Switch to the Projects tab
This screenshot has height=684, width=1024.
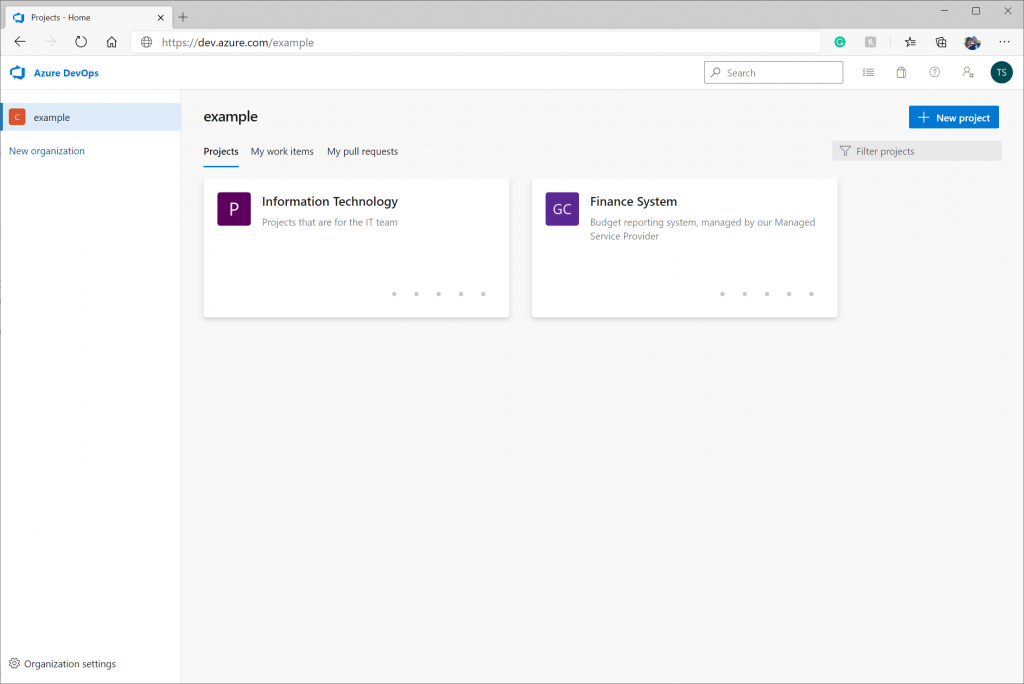(x=221, y=152)
